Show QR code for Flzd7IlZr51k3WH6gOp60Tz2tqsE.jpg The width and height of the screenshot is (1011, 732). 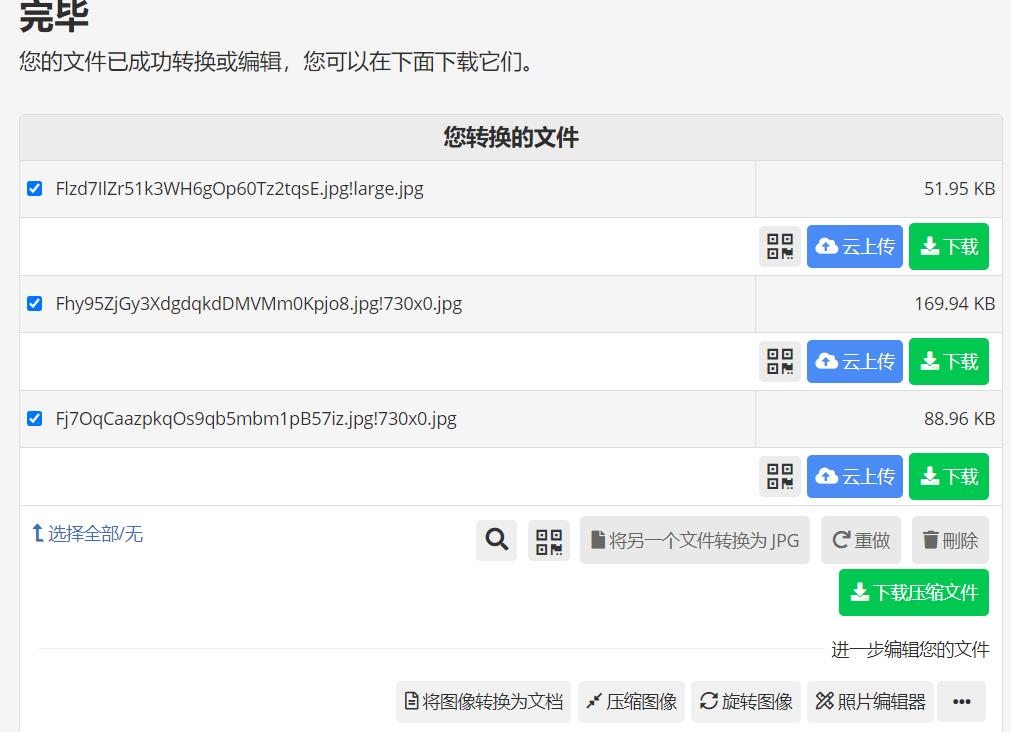click(779, 245)
